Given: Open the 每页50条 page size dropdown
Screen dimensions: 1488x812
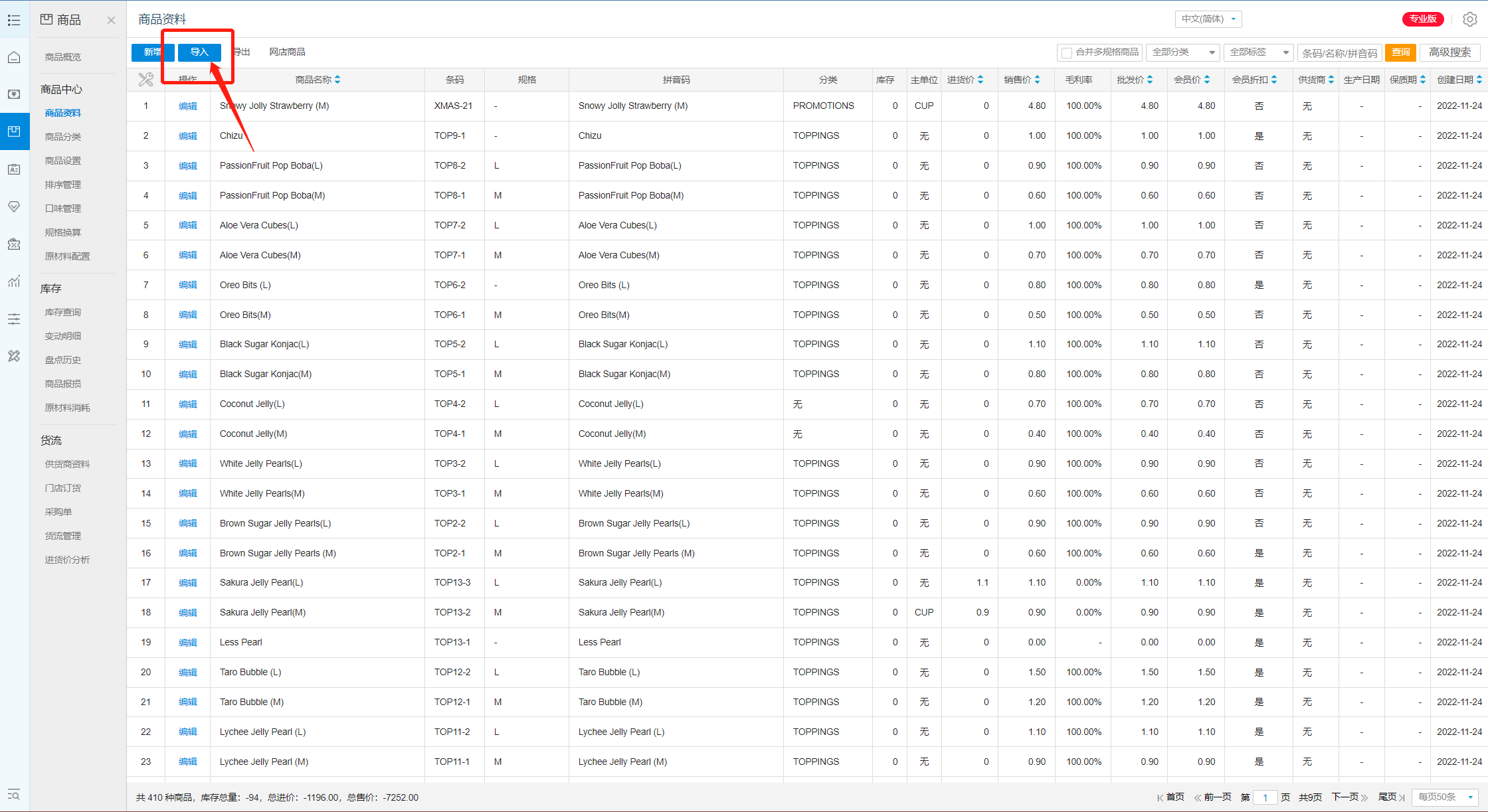Looking at the screenshot, I should [1445, 797].
